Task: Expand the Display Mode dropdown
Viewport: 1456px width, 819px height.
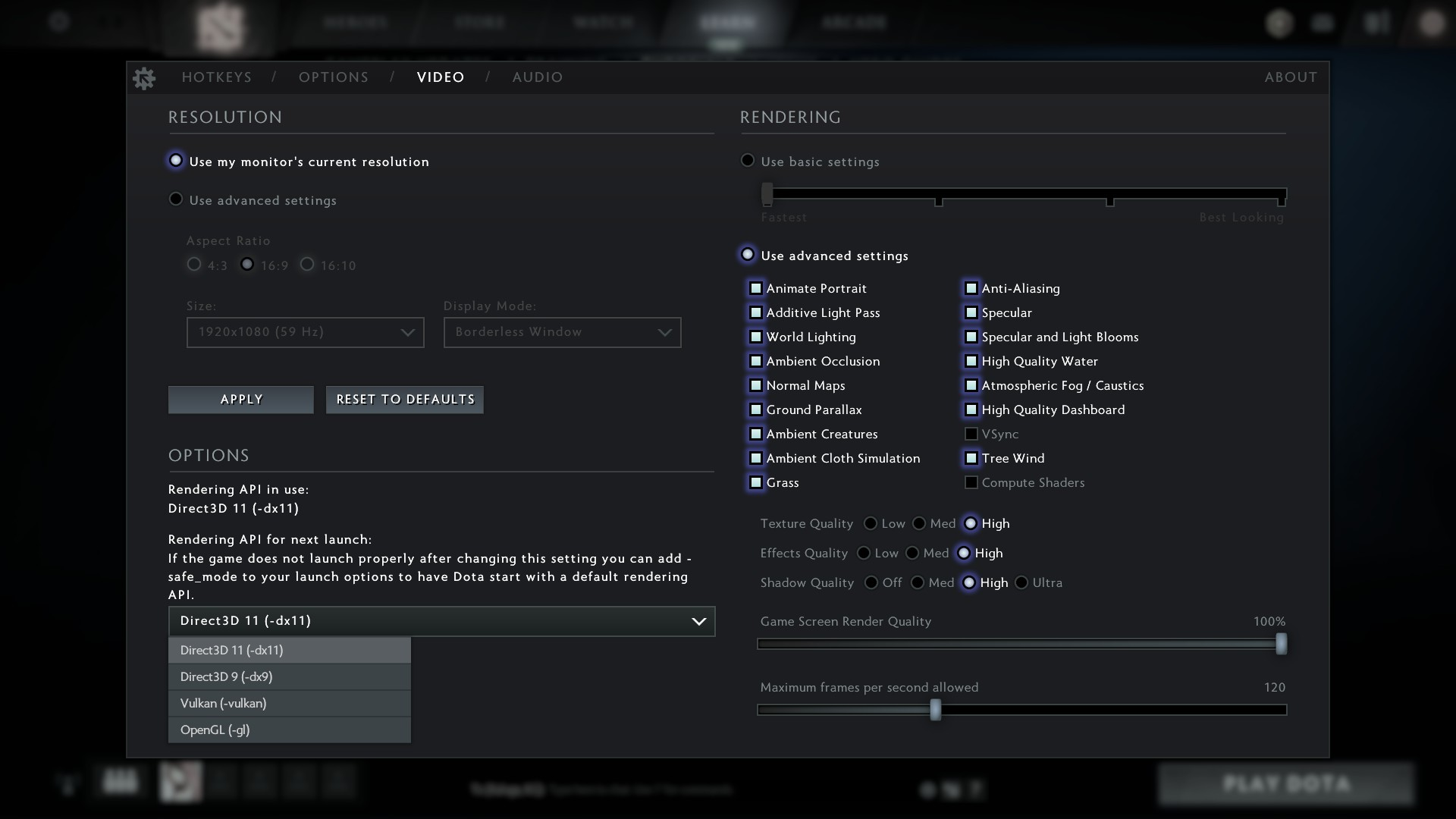Action: (562, 331)
